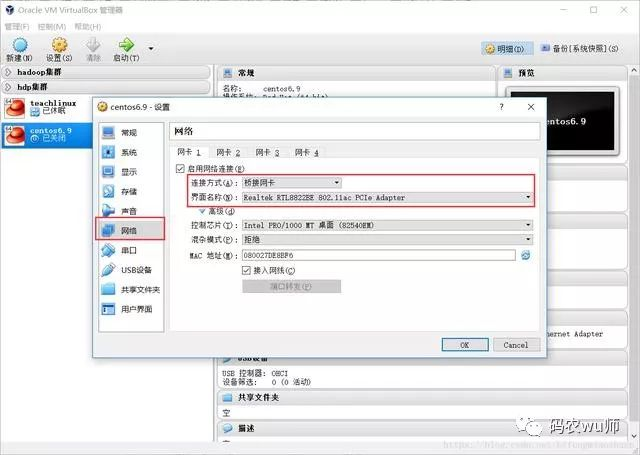The image size is (640, 455).
Task: Click the 预览 section header icon
Action: (508, 73)
